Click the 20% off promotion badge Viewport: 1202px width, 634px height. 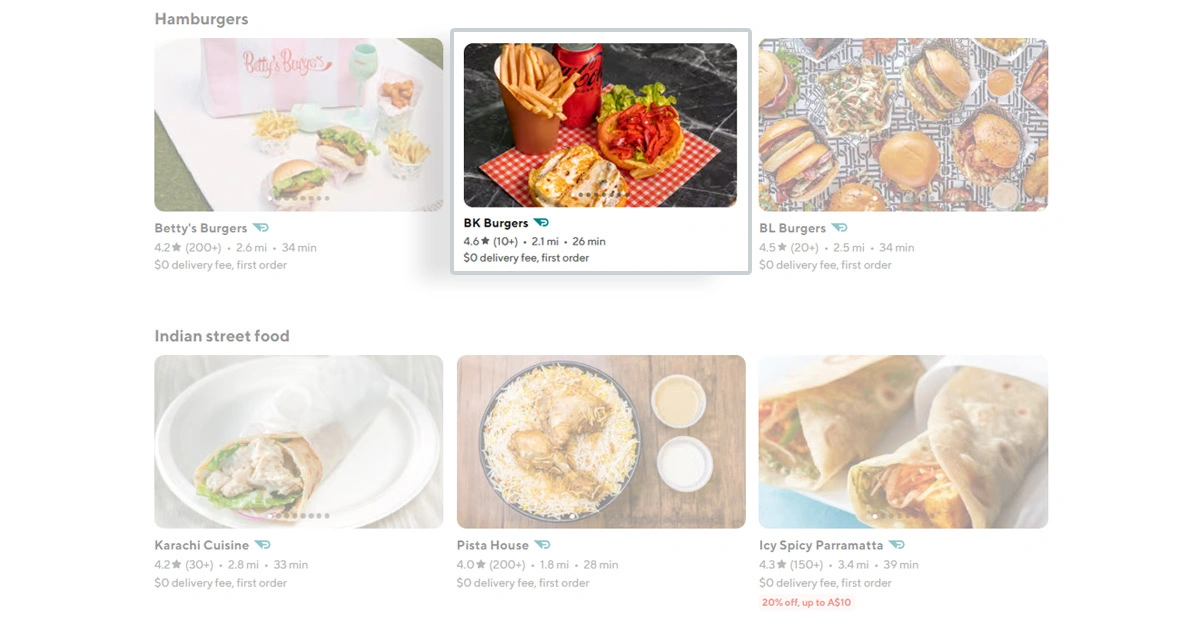pyautogui.click(x=806, y=603)
